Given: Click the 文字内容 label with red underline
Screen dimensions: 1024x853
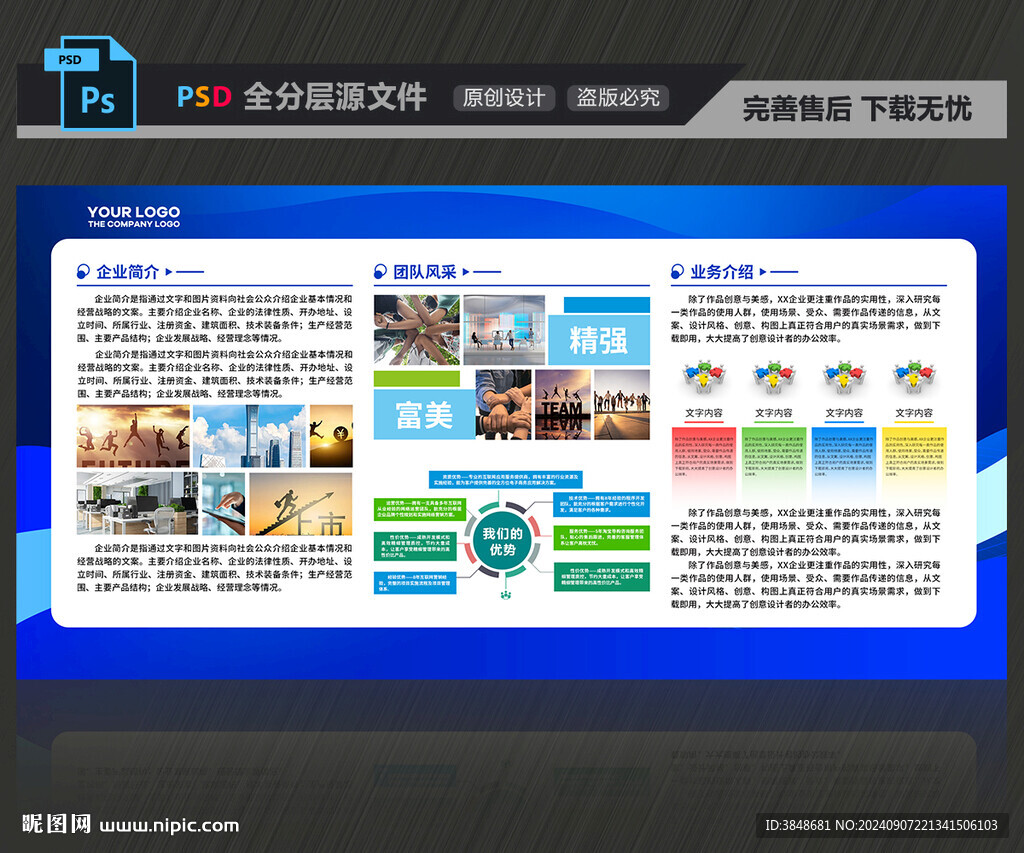Looking at the screenshot, I should point(703,413).
